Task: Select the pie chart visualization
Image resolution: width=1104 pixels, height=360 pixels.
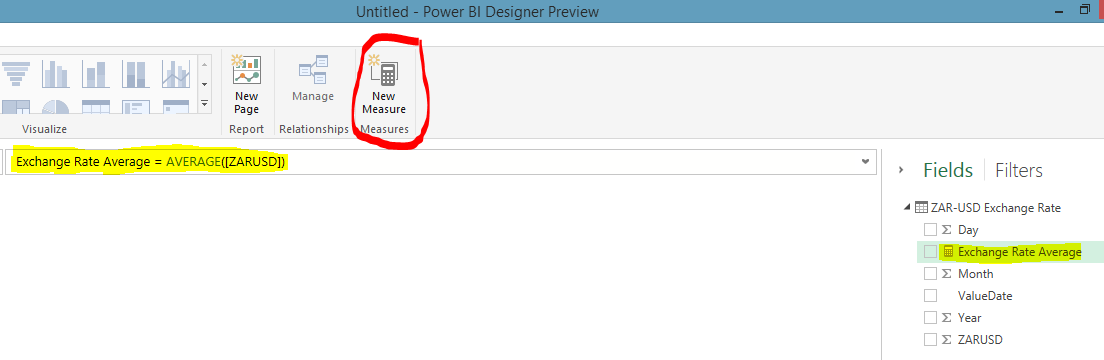Action: pyautogui.click(x=56, y=107)
